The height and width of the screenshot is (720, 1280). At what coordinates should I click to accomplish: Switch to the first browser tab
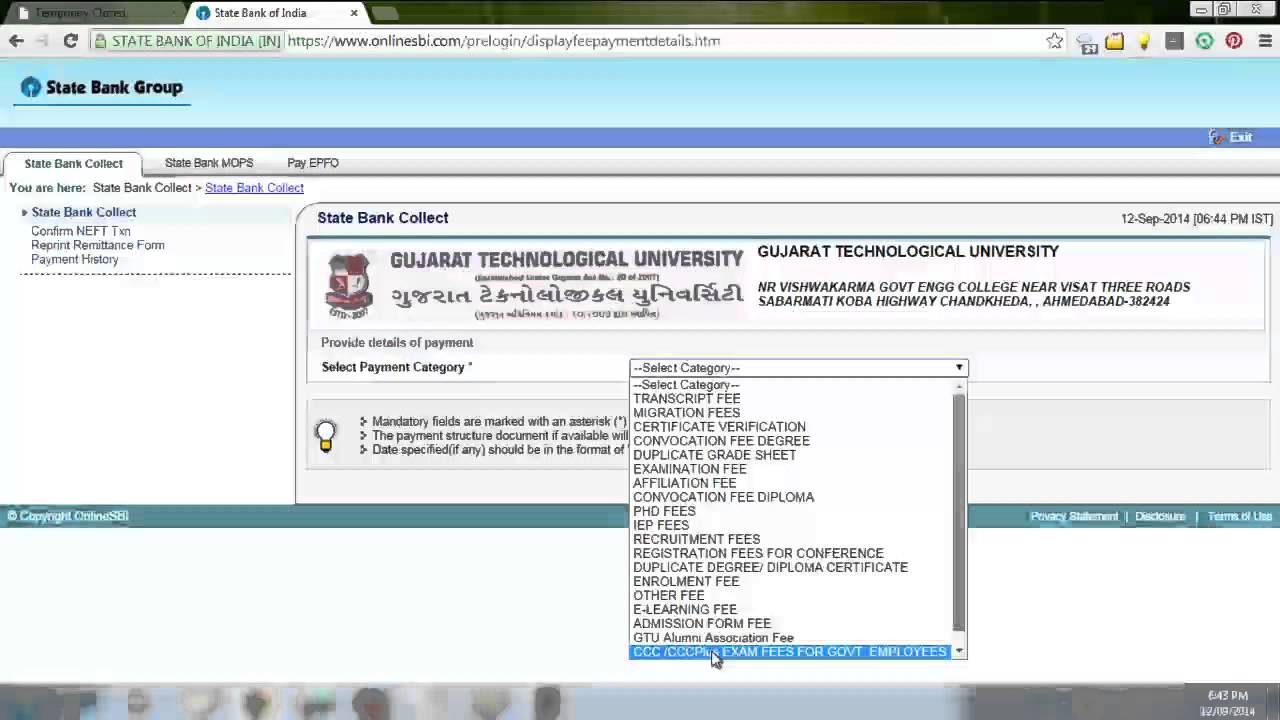[95, 13]
